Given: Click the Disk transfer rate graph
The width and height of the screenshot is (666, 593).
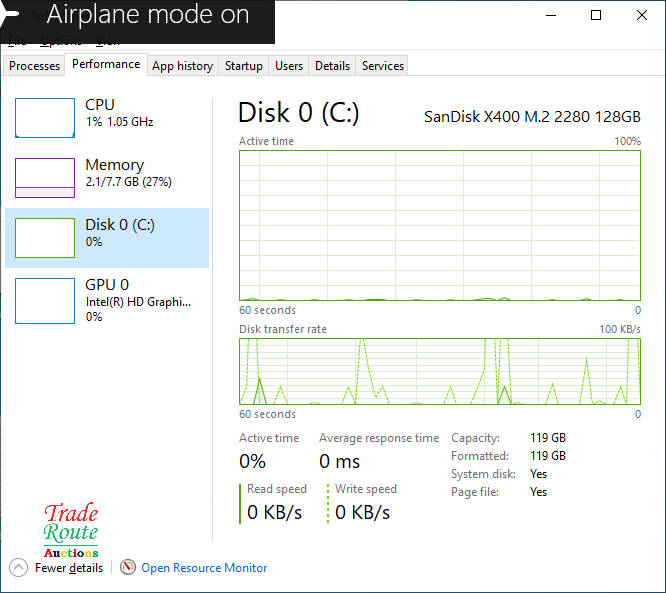Looking at the screenshot, I should pyautogui.click(x=440, y=372).
